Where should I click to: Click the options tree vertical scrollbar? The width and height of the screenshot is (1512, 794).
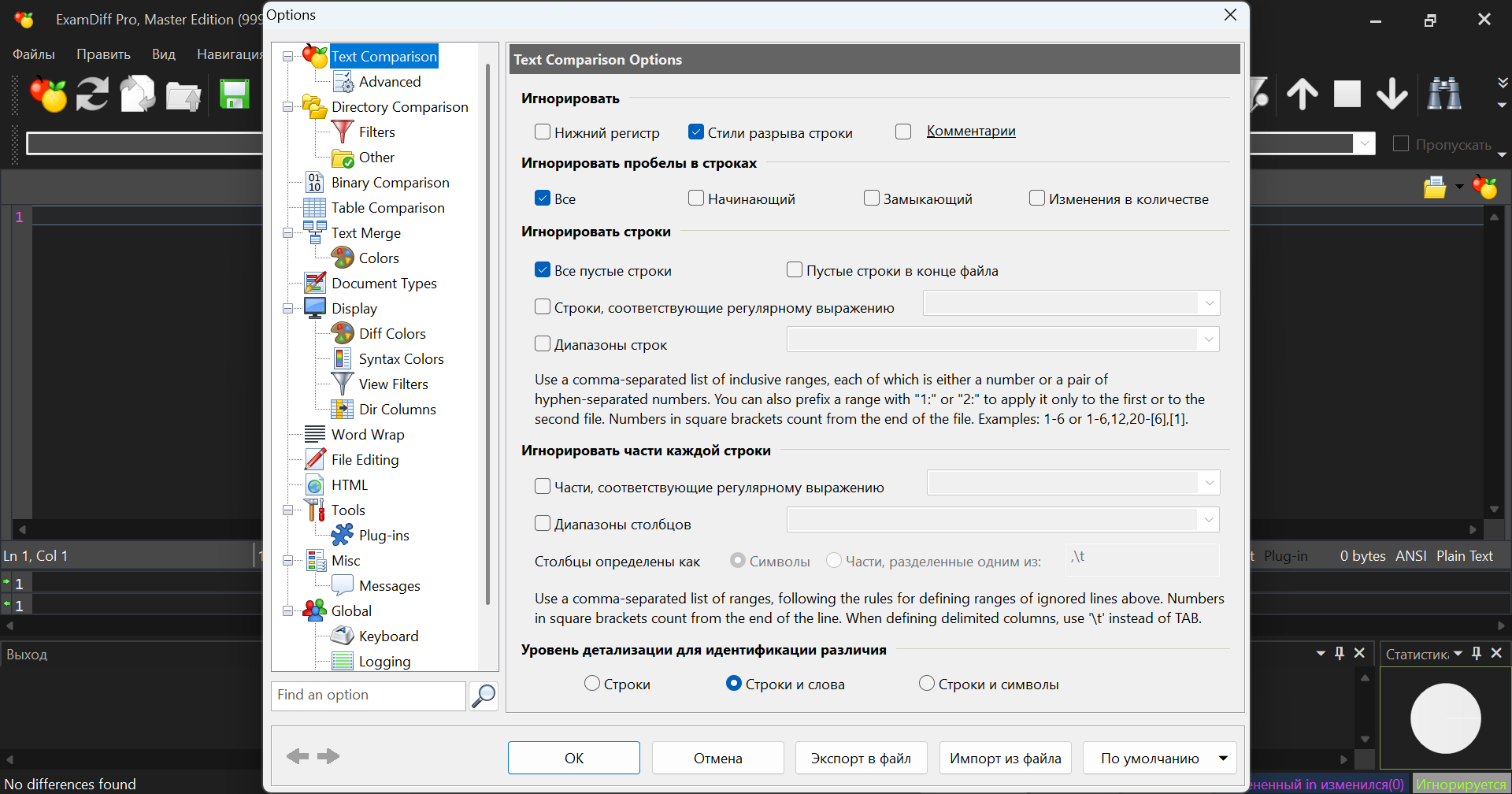coord(488,331)
